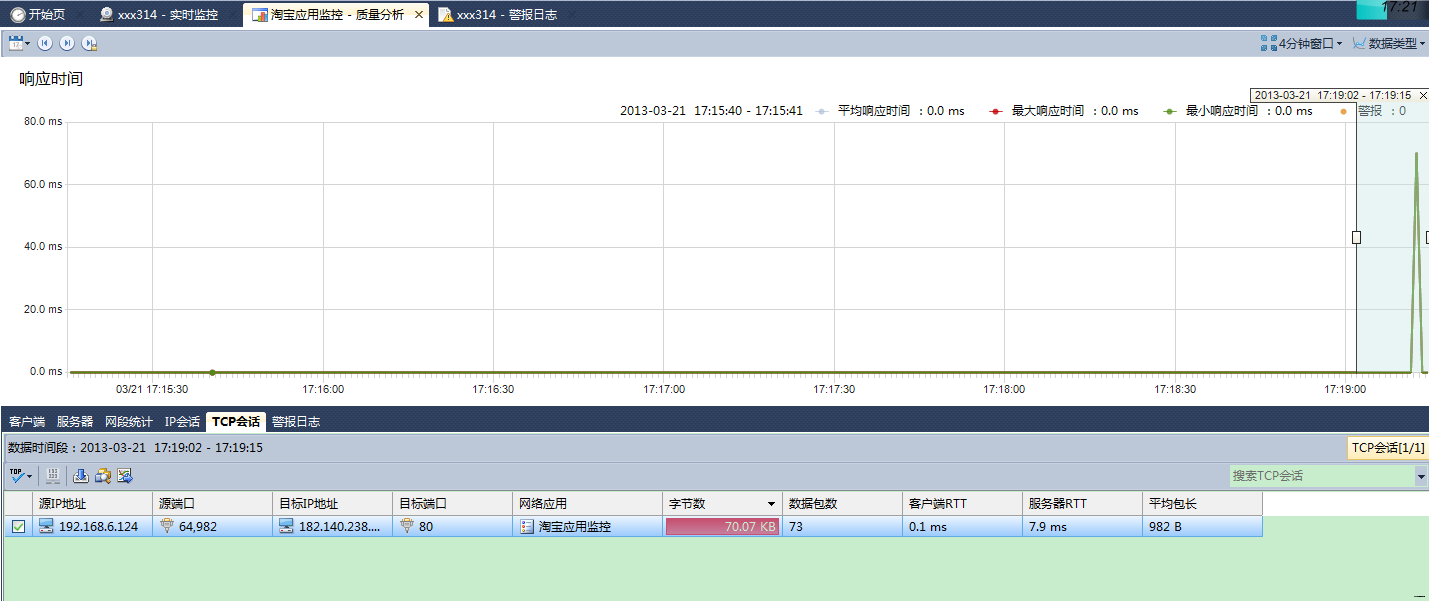Sort by 服务器RTT column header

1082,503
